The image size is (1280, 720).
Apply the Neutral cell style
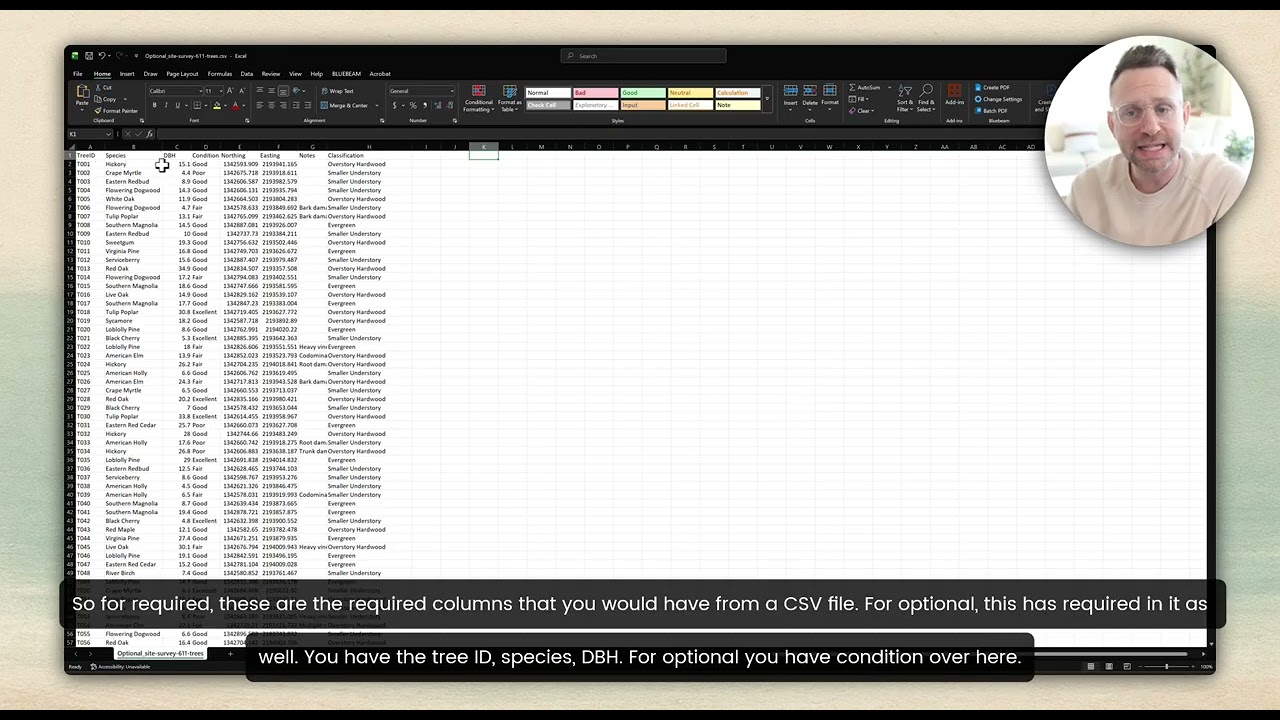[690, 93]
